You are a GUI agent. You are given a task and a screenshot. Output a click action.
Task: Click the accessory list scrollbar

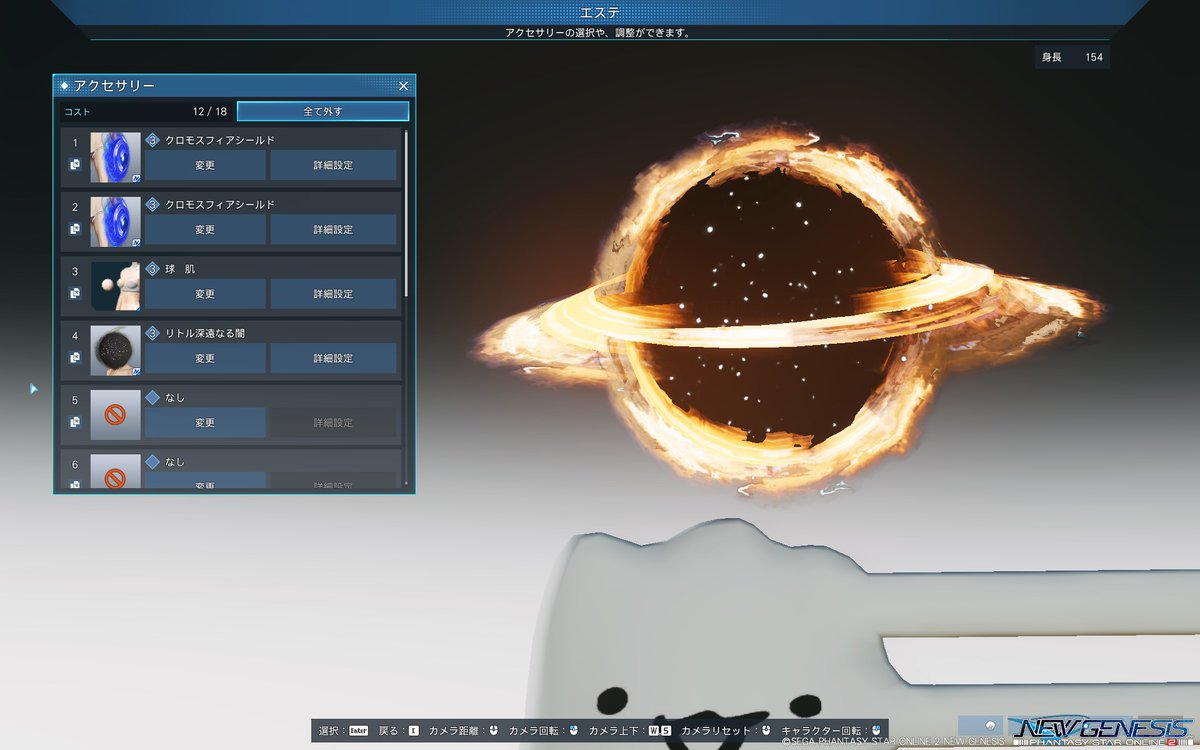(406, 212)
